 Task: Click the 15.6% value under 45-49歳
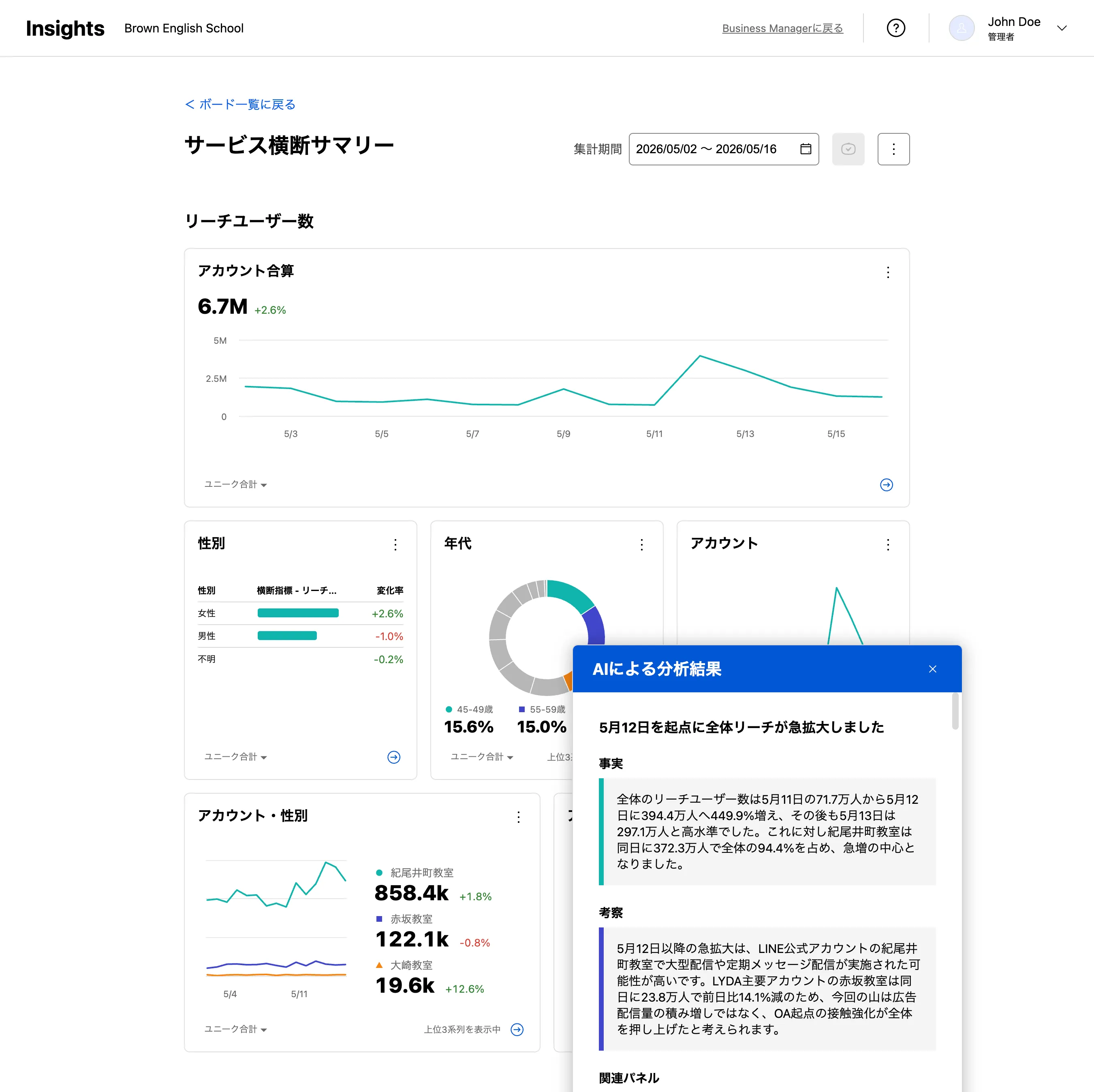coord(468,727)
